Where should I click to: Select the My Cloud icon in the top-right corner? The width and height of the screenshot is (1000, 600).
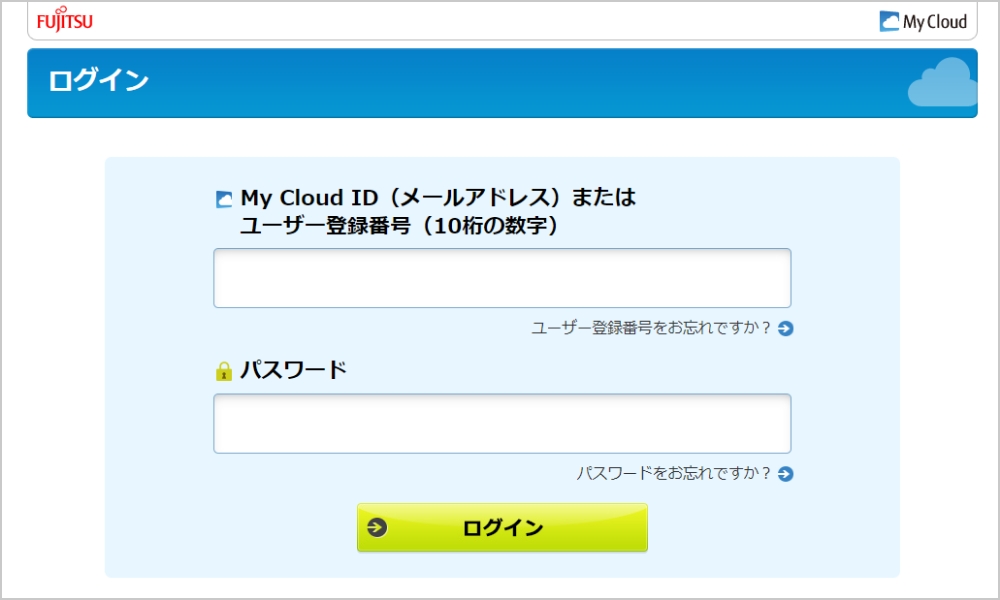889,20
